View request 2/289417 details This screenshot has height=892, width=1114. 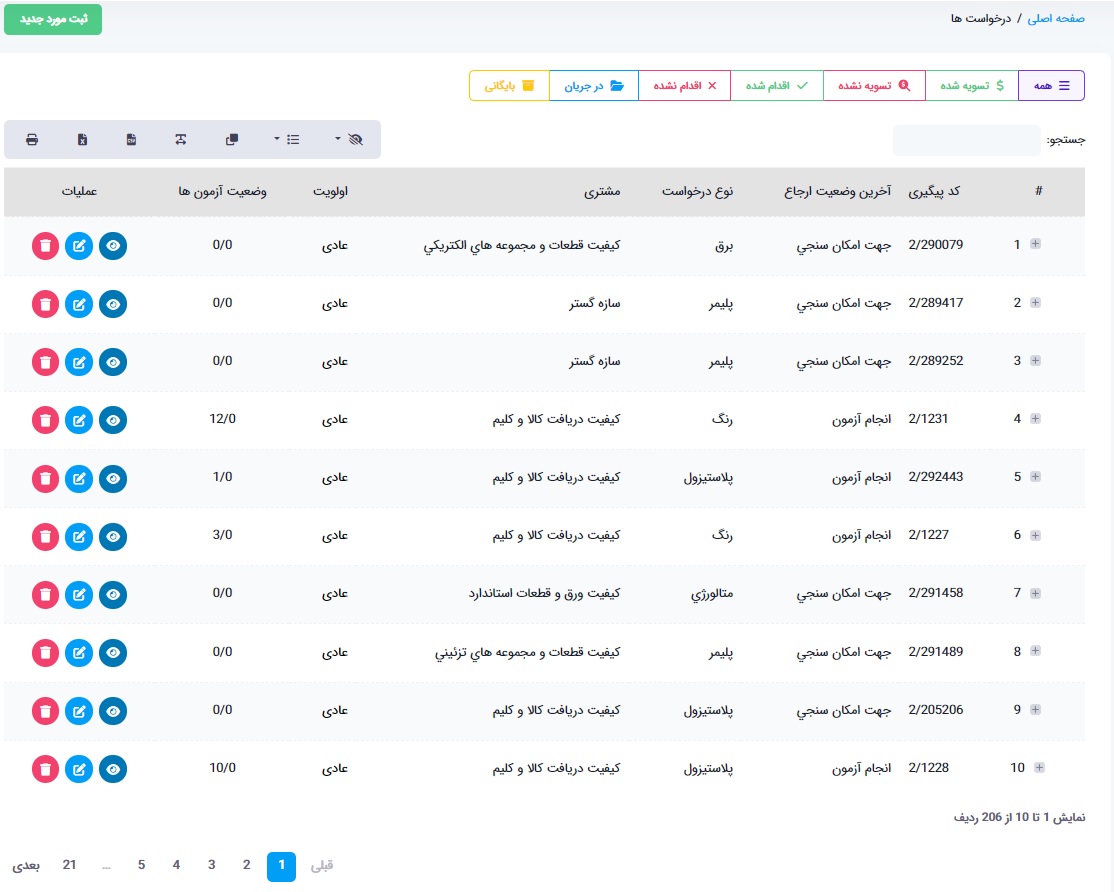[113, 304]
